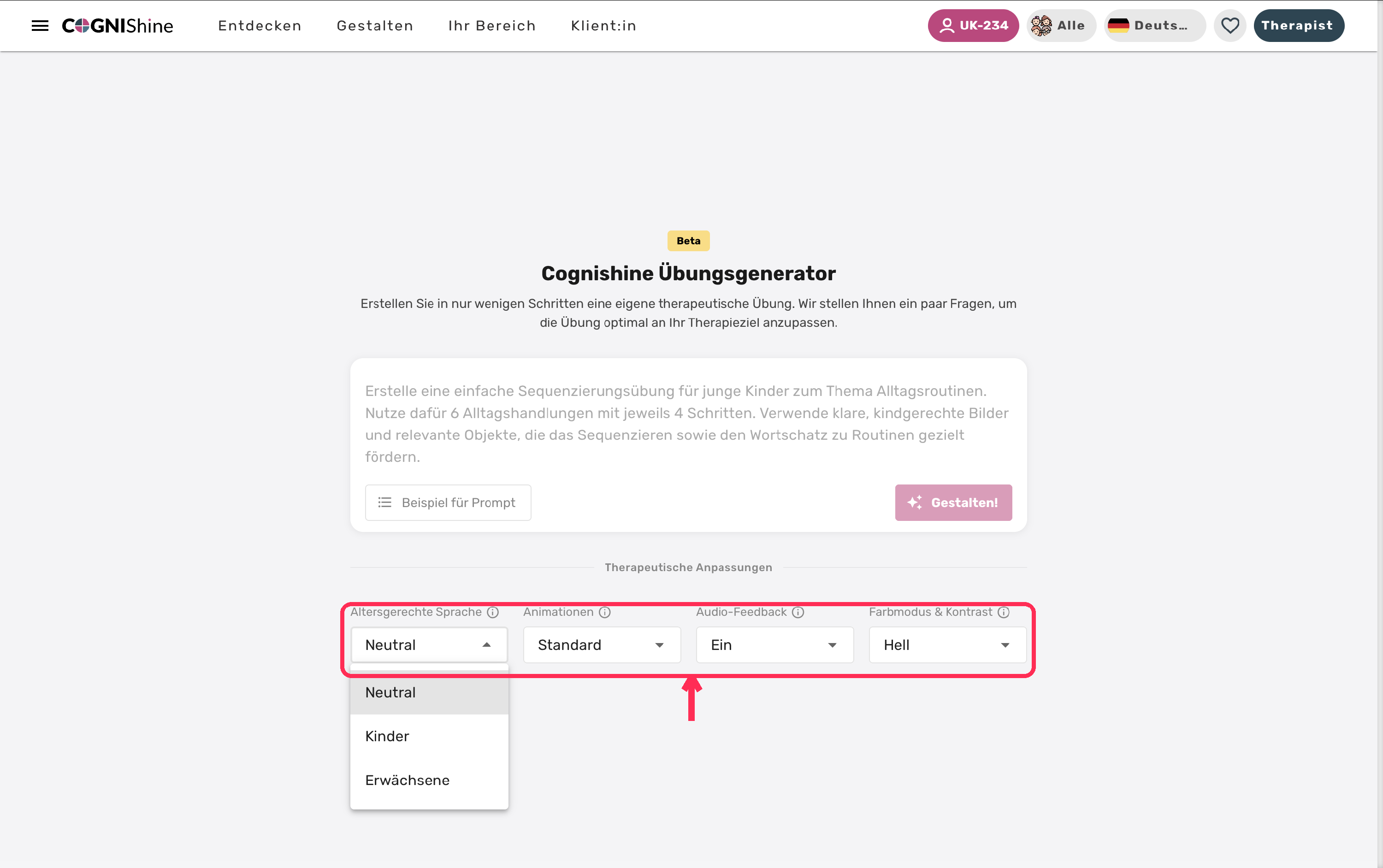Open the Alle audience filter
The height and width of the screenshot is (868, 1383).
pyautogui.click(x=1061, y=26)
